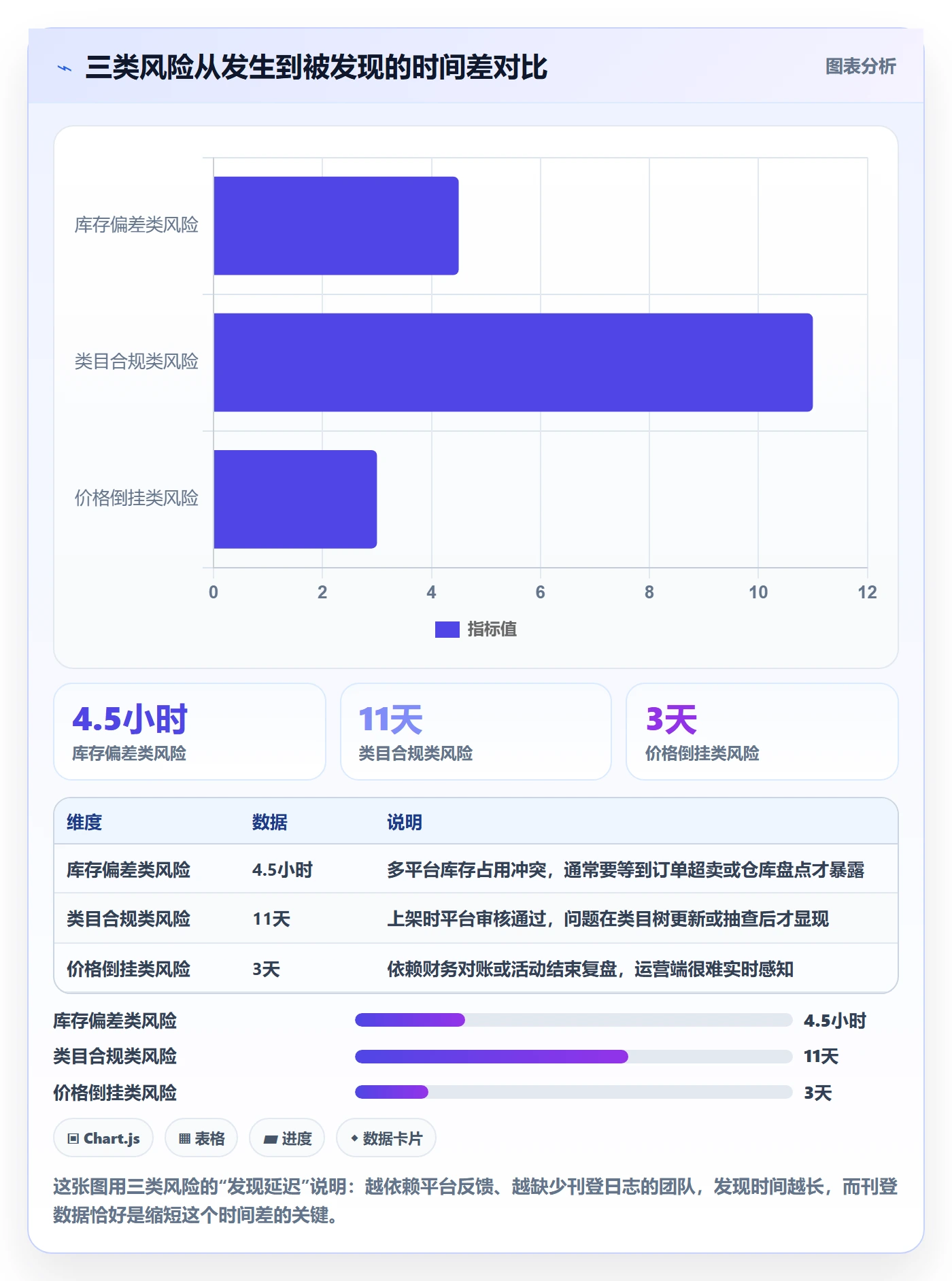The image size is (952, 1281).
Task: Click the 价格倒挂类风险 progress bar
Action: (x=573, y=1092)
